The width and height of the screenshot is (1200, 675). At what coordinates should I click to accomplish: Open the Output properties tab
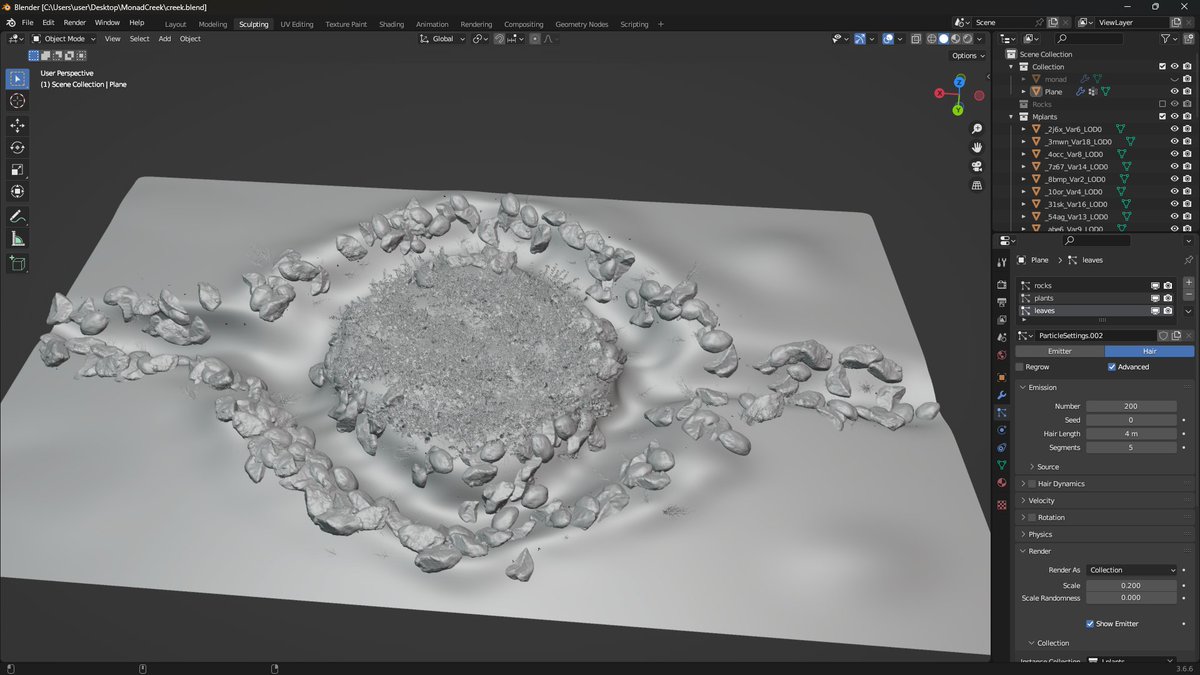coord(1002,302)
